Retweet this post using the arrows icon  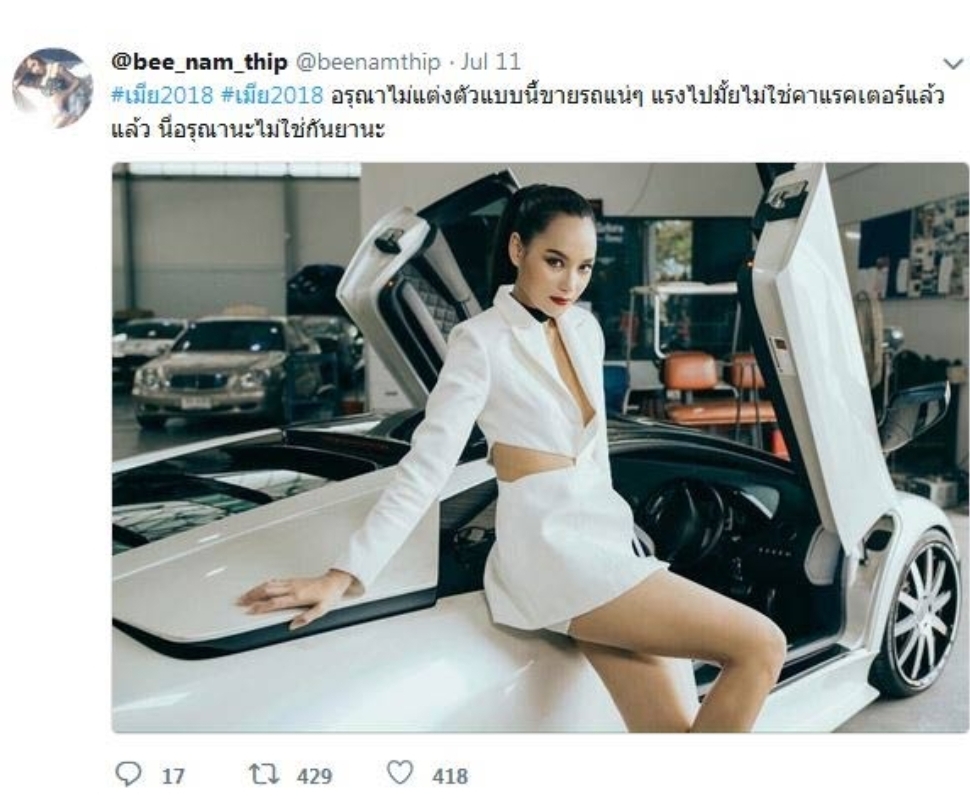pos(264,774)
